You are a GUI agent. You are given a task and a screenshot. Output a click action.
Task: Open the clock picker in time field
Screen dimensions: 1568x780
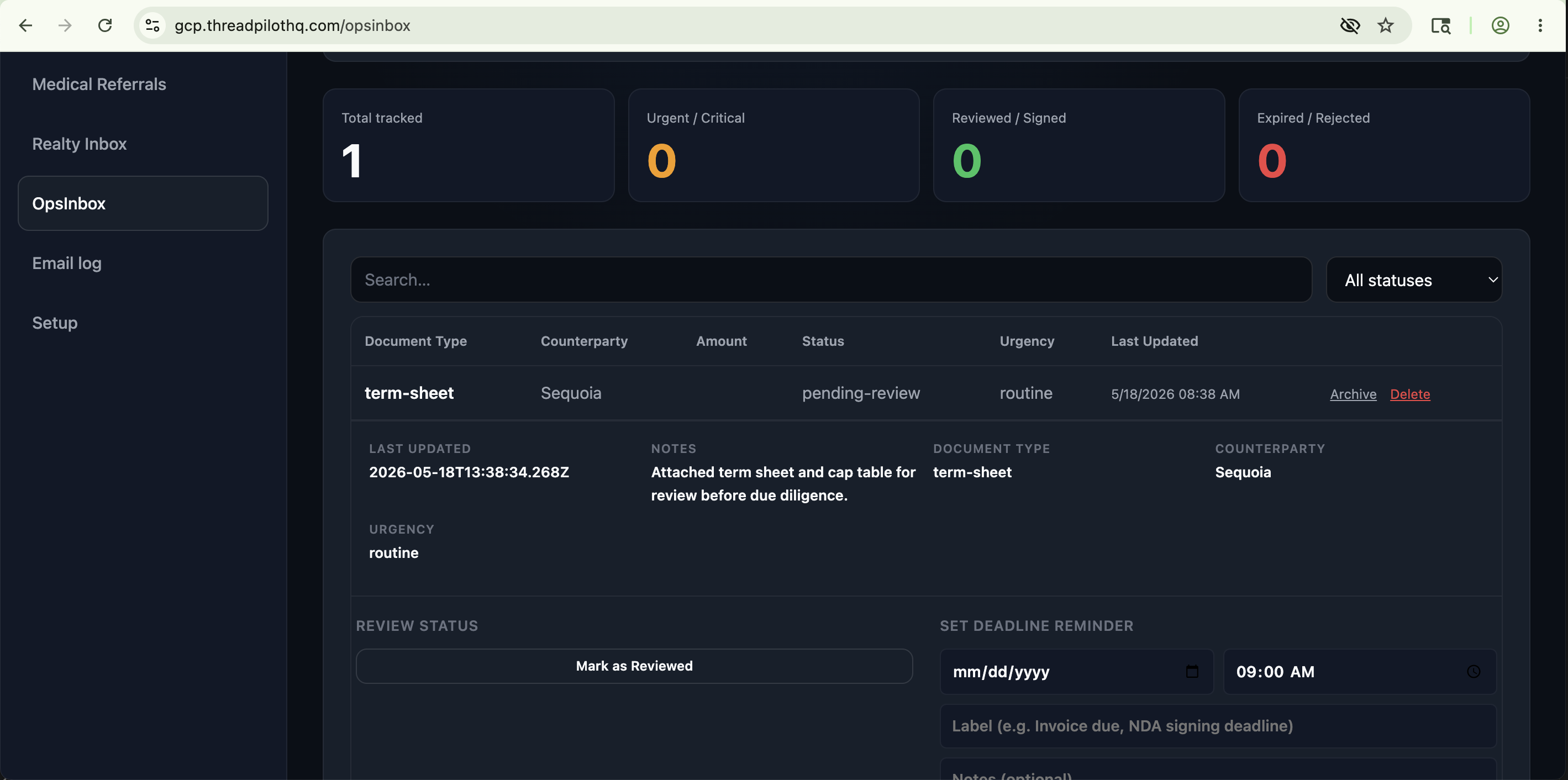1473,671
